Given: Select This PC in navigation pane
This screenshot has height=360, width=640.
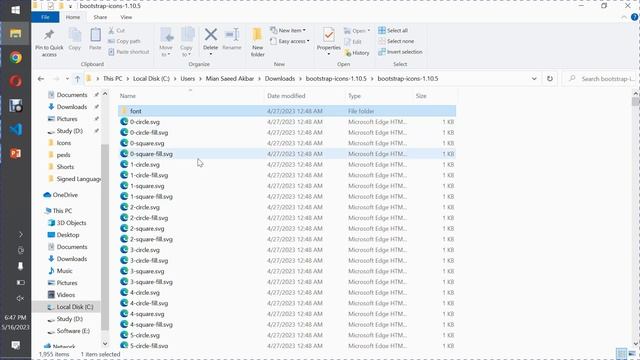Looking at the screenshot, I should [58, 211].
